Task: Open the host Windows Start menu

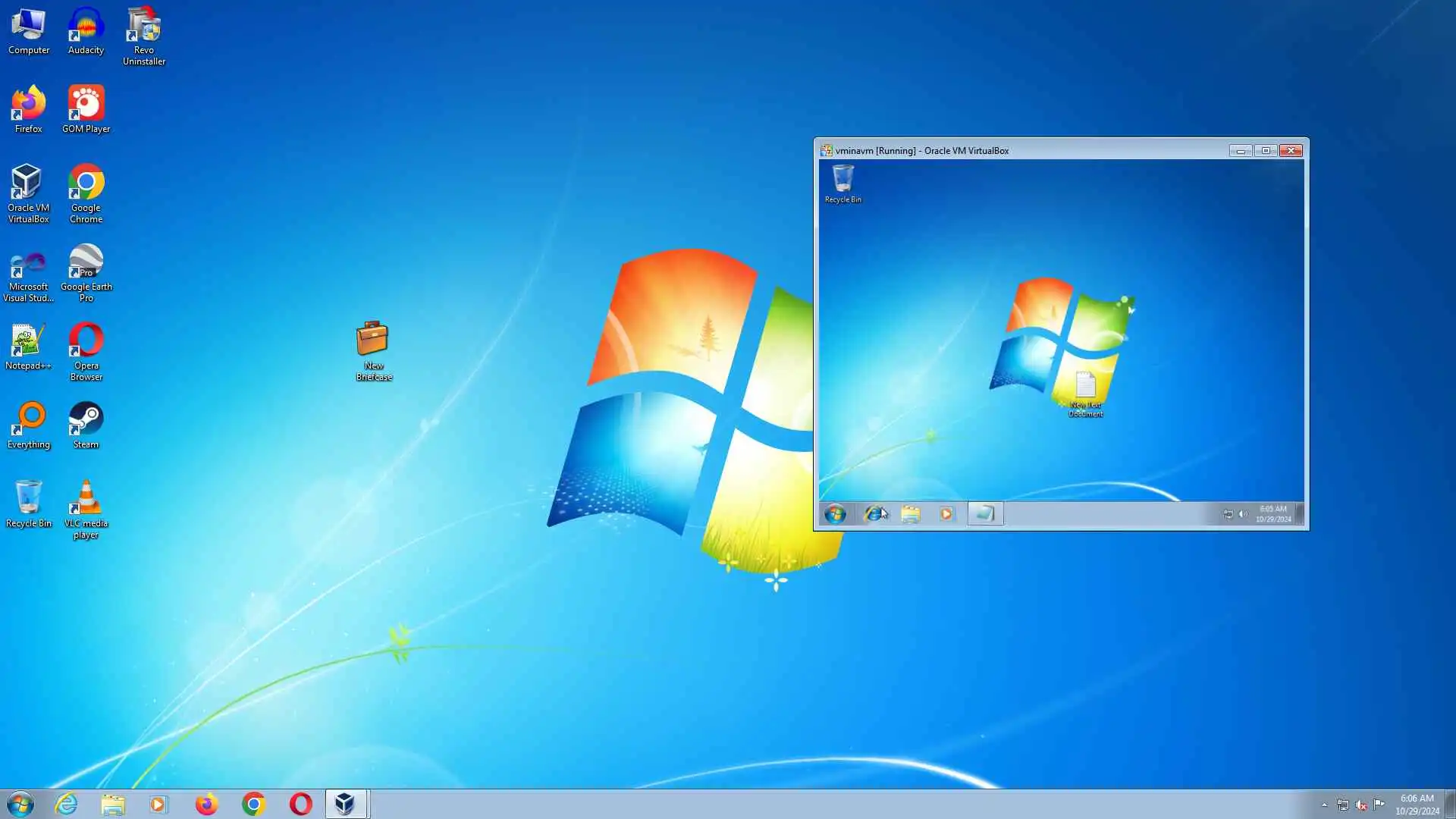Action: tap(20, 804)
